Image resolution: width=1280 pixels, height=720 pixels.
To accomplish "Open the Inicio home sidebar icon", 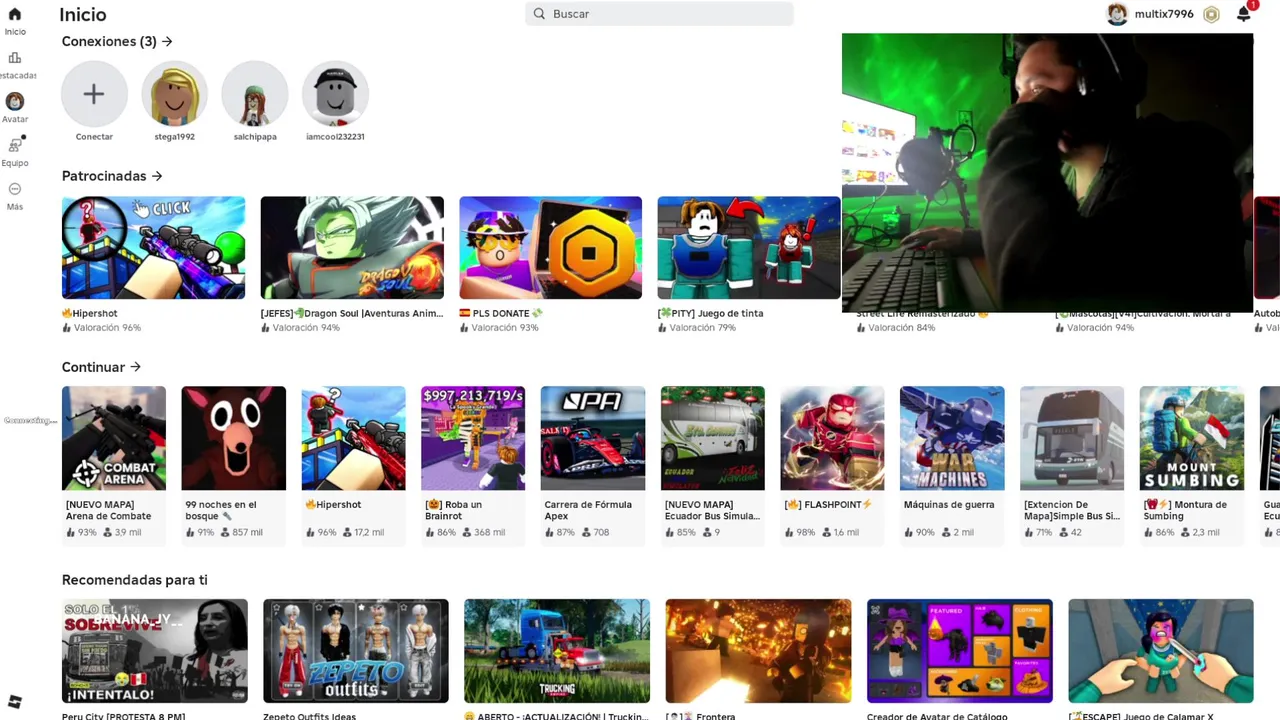I will click(14, 14).
